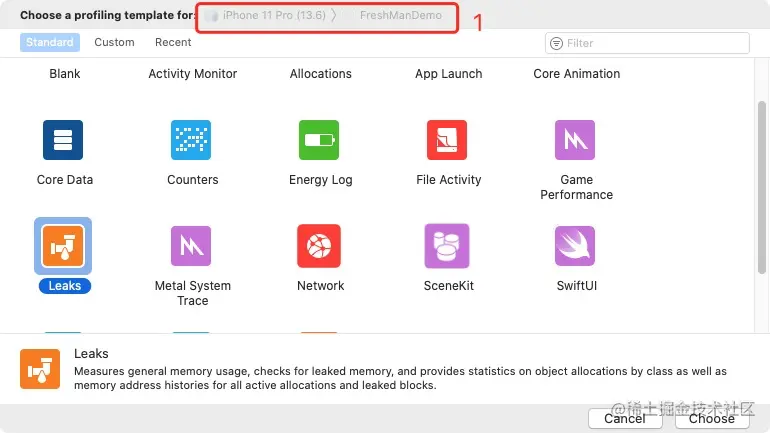
Task: Click the filter options icon in search field
Action: (x=556, y=43)
